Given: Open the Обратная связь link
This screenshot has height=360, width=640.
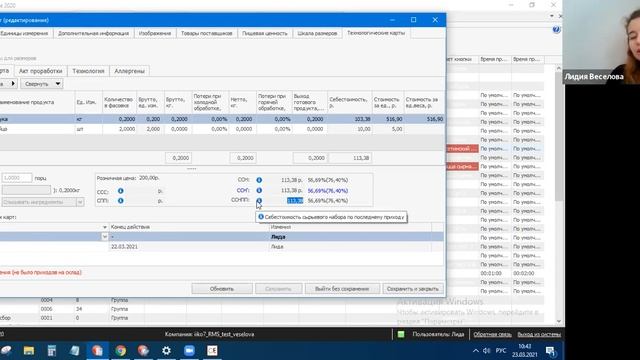Looking at the screenshot, I should pos(492,334).
